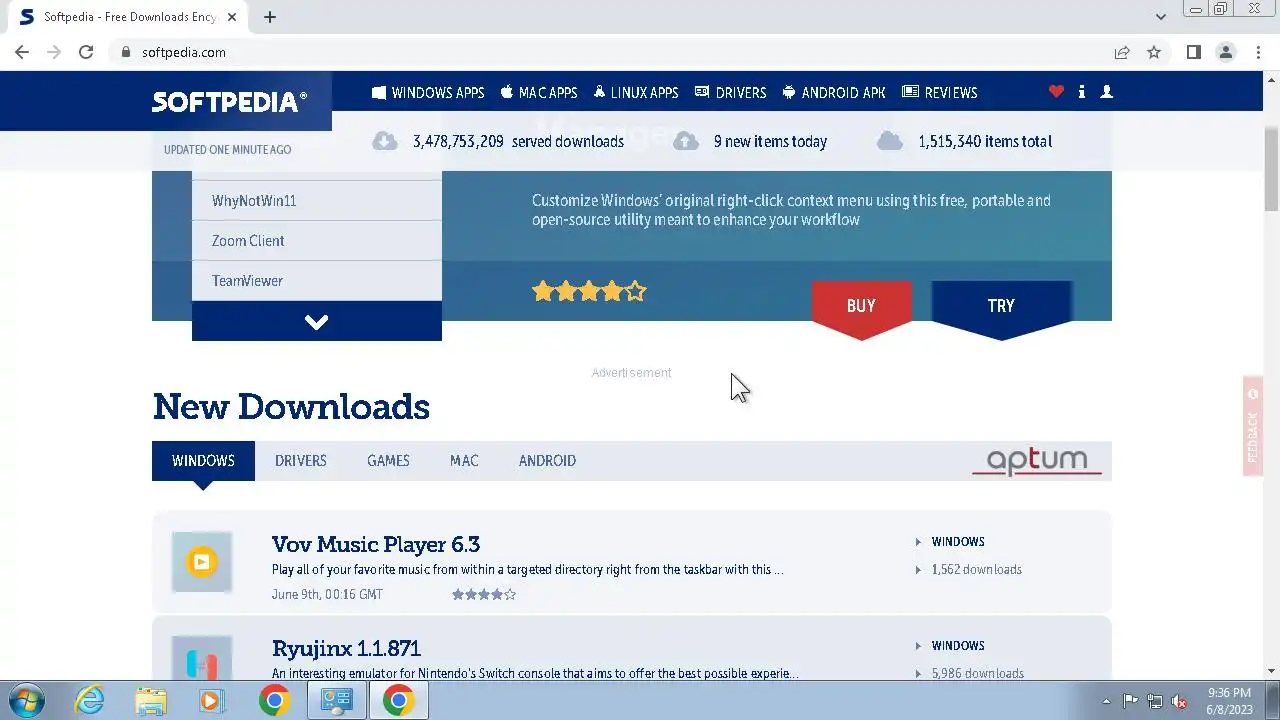Open the LINUX APPS menu
The height and width of the screenshot is (720, 1280).
click(636, 92)
